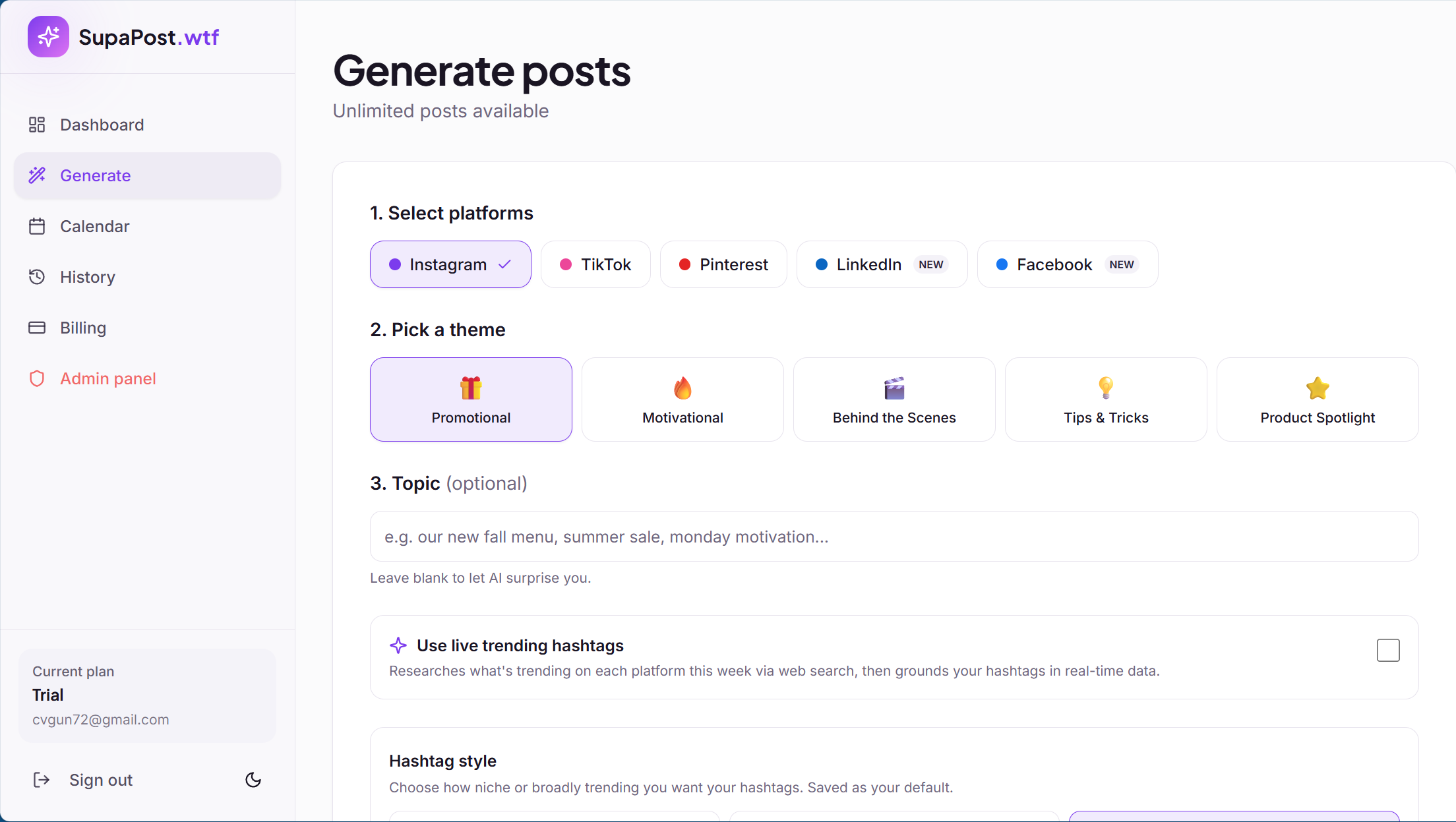Toggle dark mode with moon icon
Viewport: 1456px width, 822px height.
(x=253, y=780)
